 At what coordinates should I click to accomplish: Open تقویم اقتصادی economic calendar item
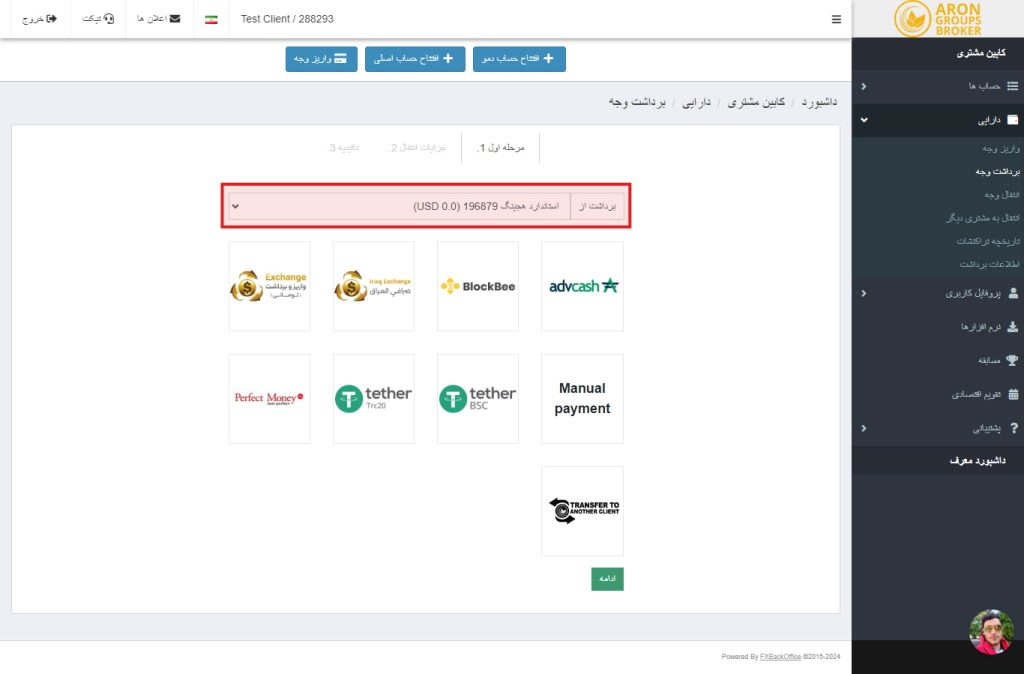[938, 394]
